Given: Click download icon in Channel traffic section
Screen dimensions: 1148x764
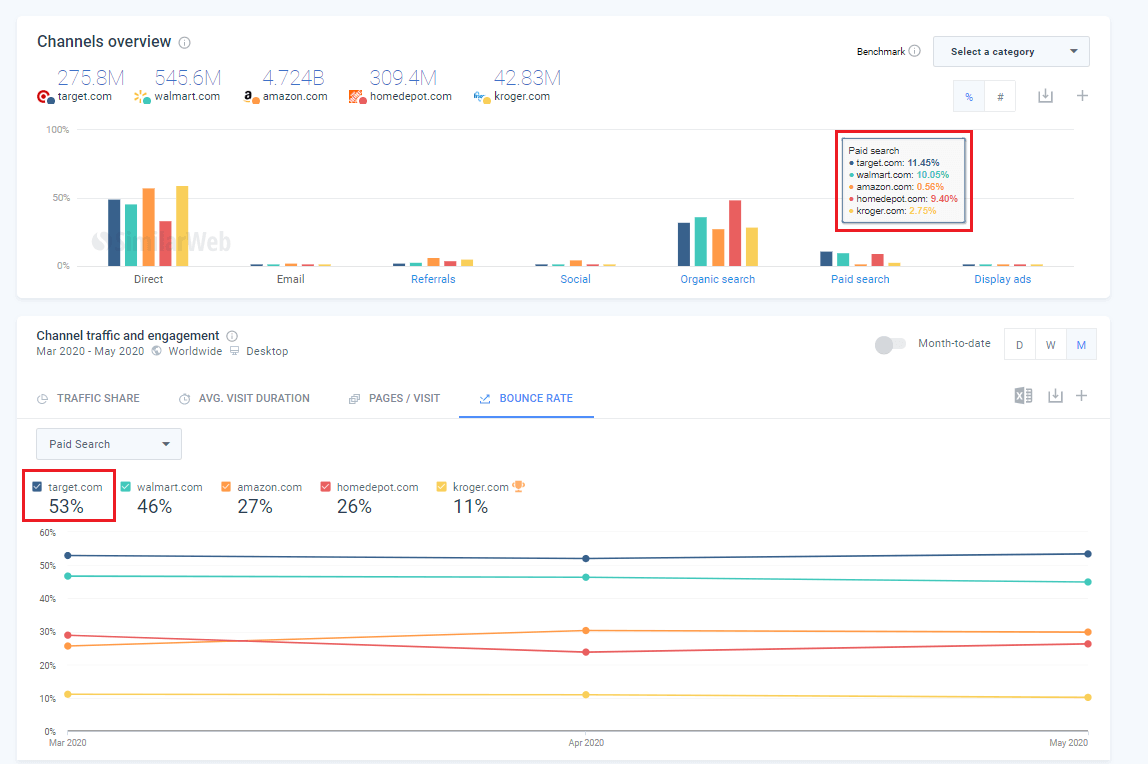Looking at the screenshot, I should point(1055,396).
